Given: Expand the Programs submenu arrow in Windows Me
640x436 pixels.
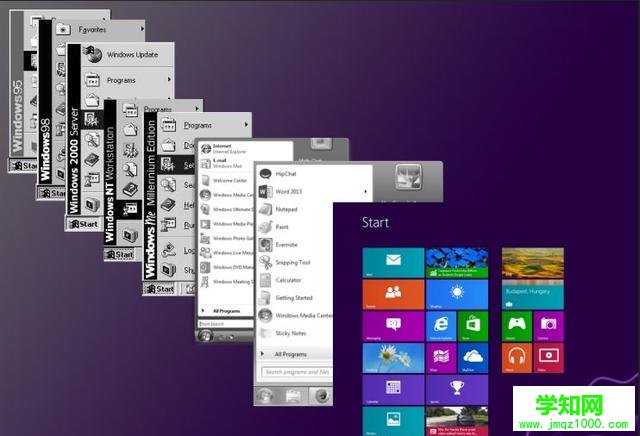Looking at the screenshot, I should [246, 125].
